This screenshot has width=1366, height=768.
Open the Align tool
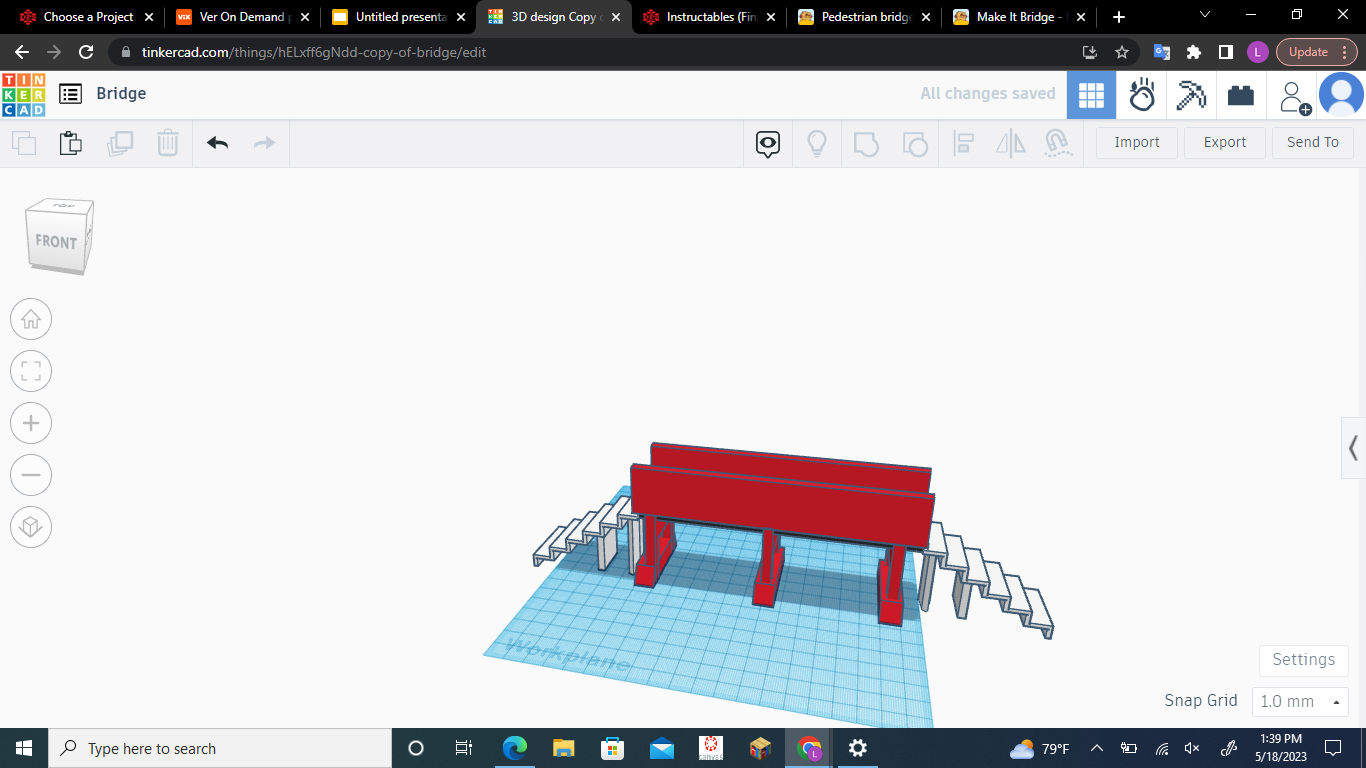tap(963, 143)
